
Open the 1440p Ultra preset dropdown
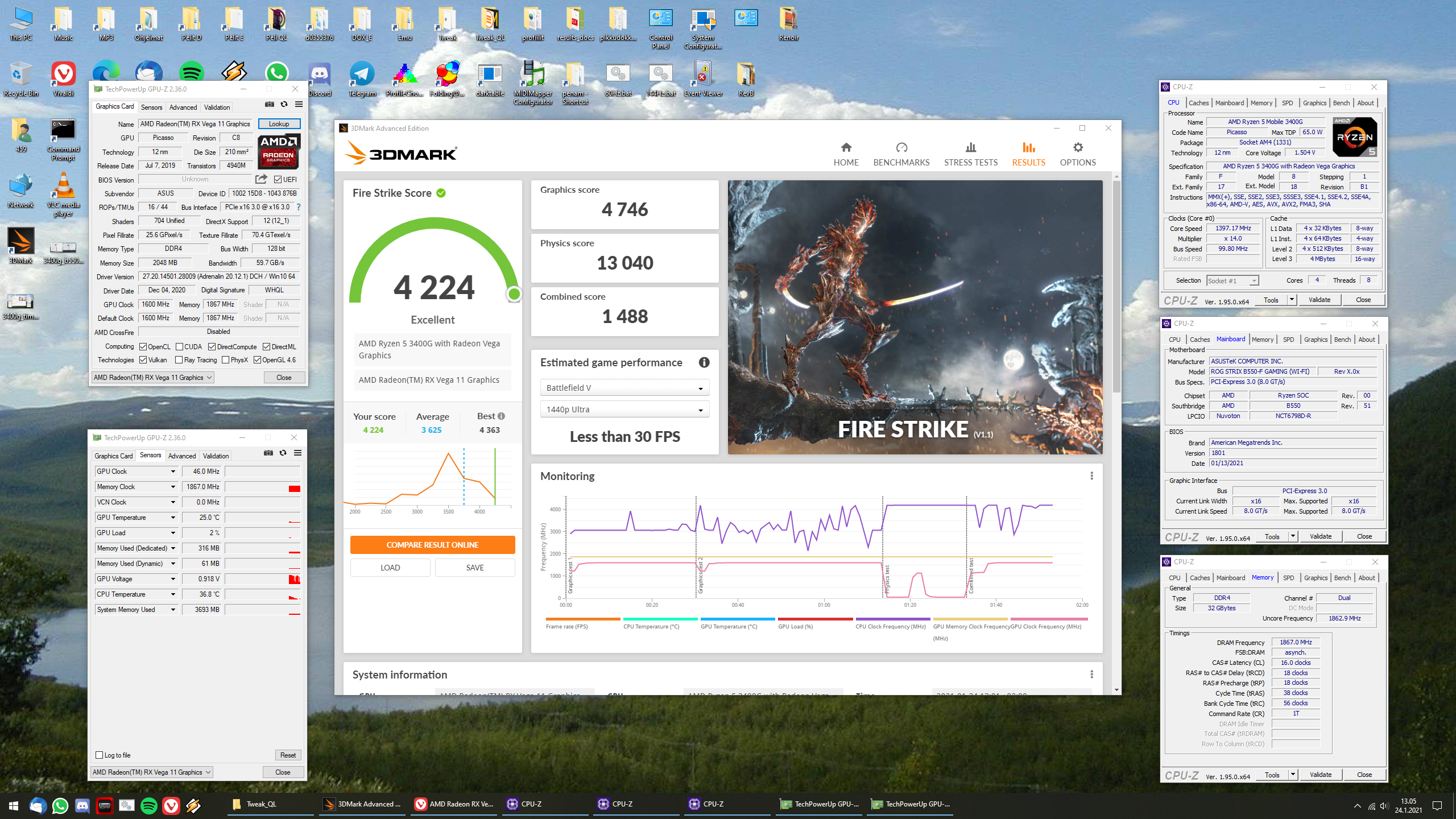click(x=624, y=409)
